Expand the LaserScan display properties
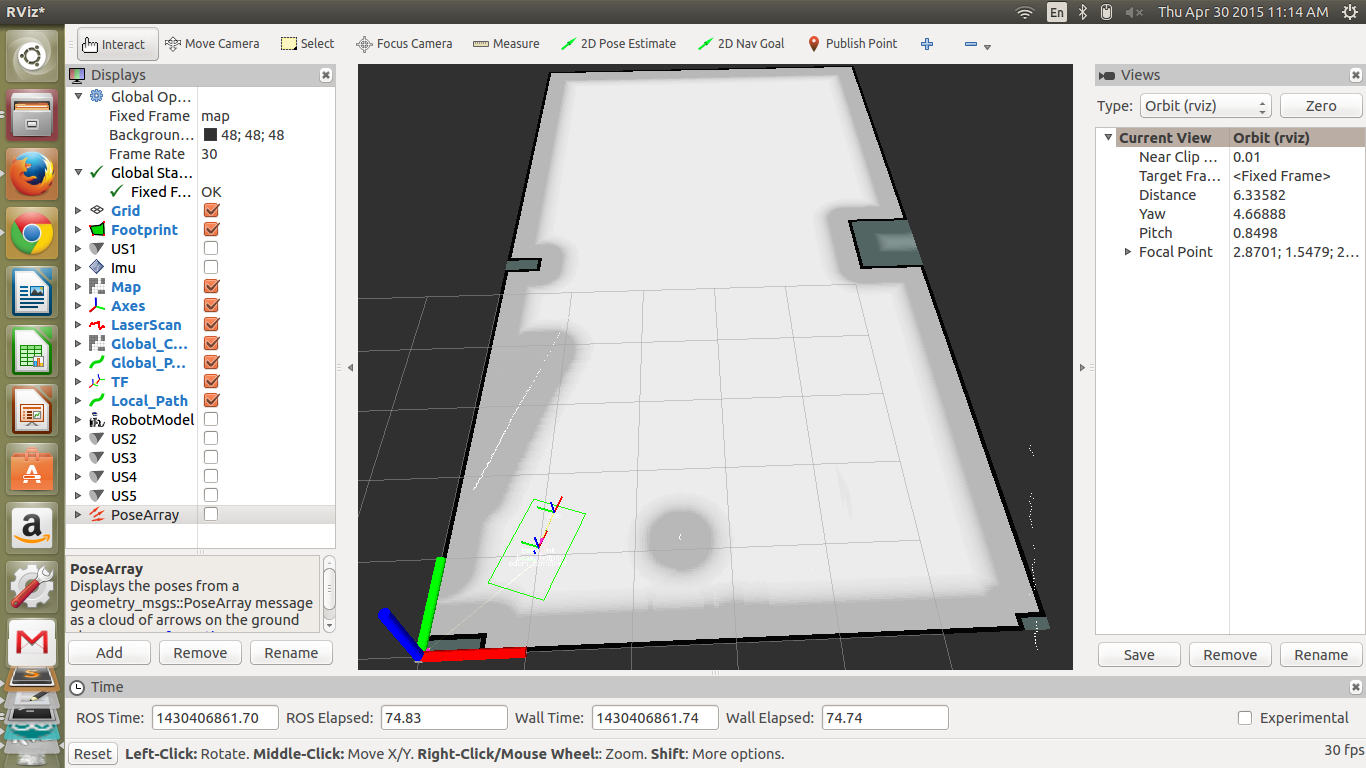Screen dimensions: 1366x768 click(79, 325)
